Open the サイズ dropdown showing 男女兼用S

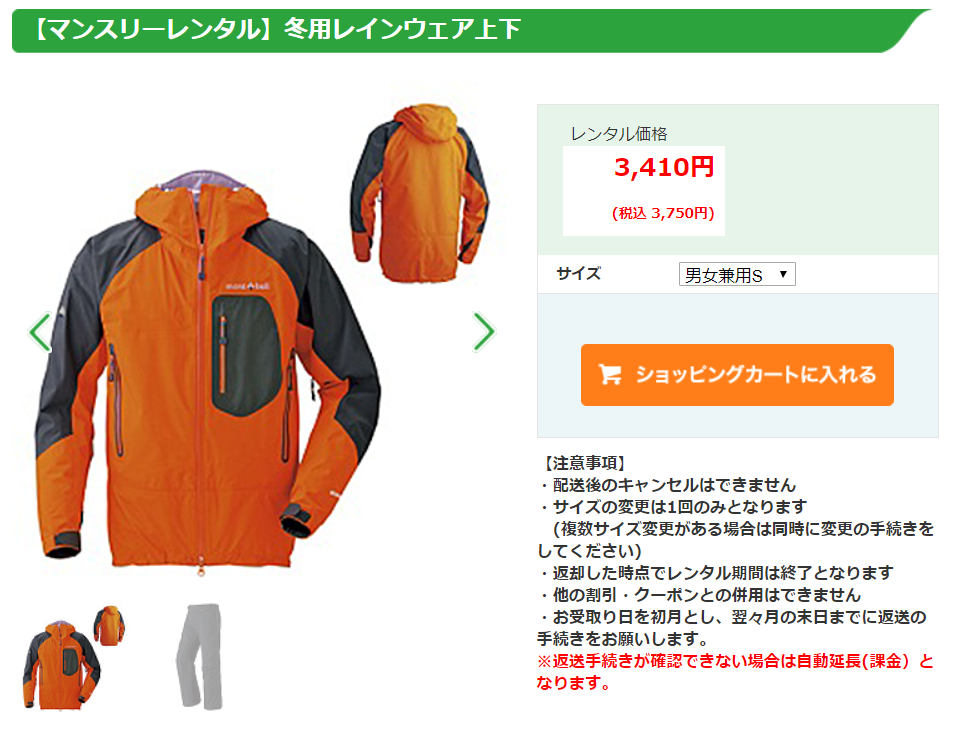click(737, 274)
